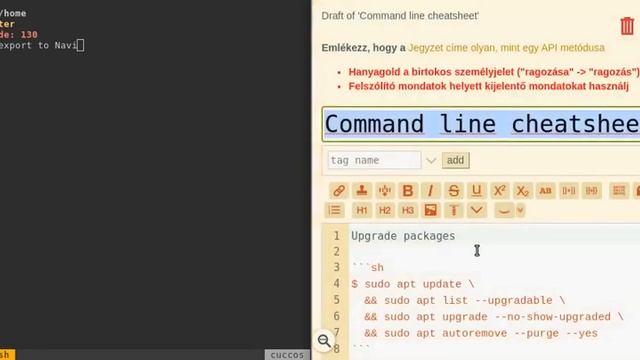Expand the tag name suggestions dropdown
Image resolution: width=640 pixels, height=360 pixels.
[431, 160]
